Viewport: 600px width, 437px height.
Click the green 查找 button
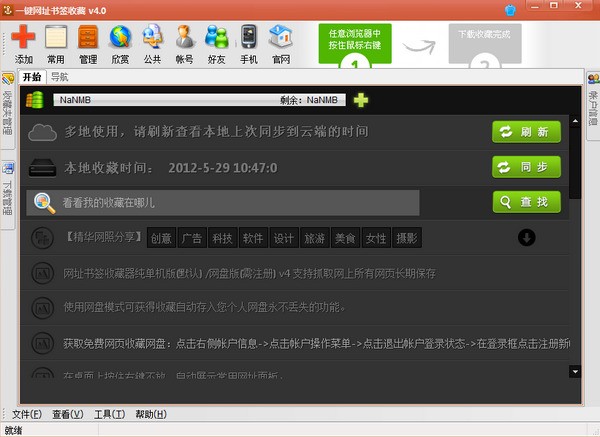pyautogui.click(x=527, y=202)
